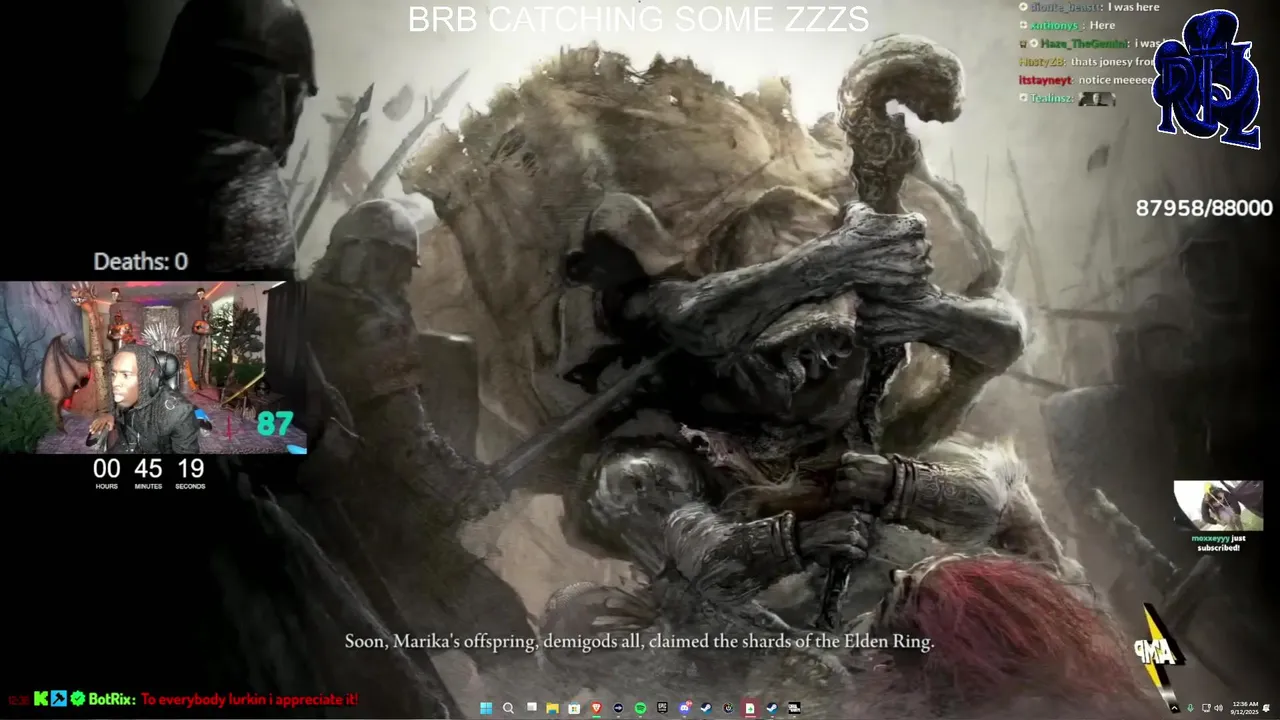Viewport: 1280px width, 720px height.
Task: Open Discord with notification badge
Action: [685, 708]
